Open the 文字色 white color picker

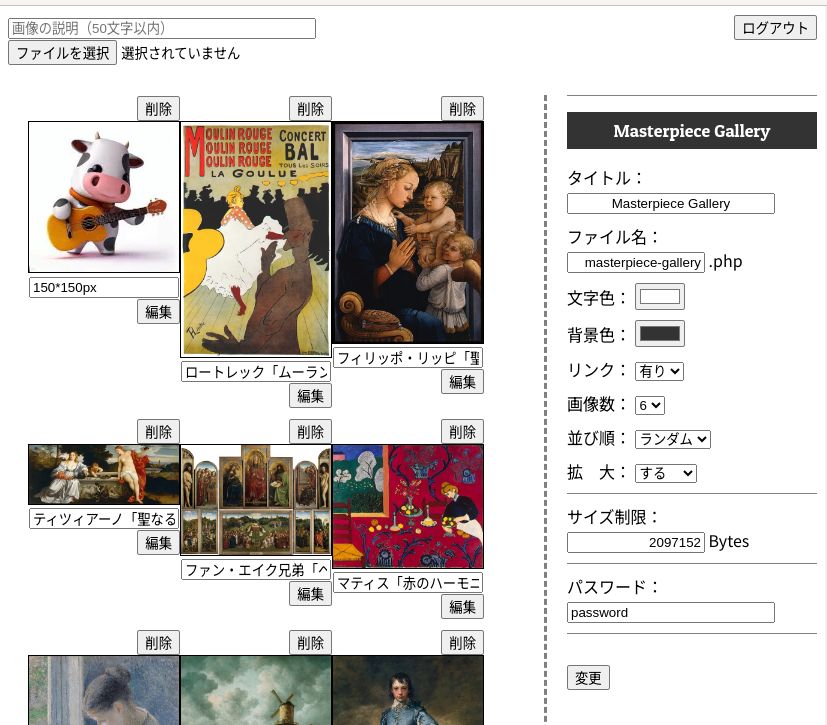660,296
